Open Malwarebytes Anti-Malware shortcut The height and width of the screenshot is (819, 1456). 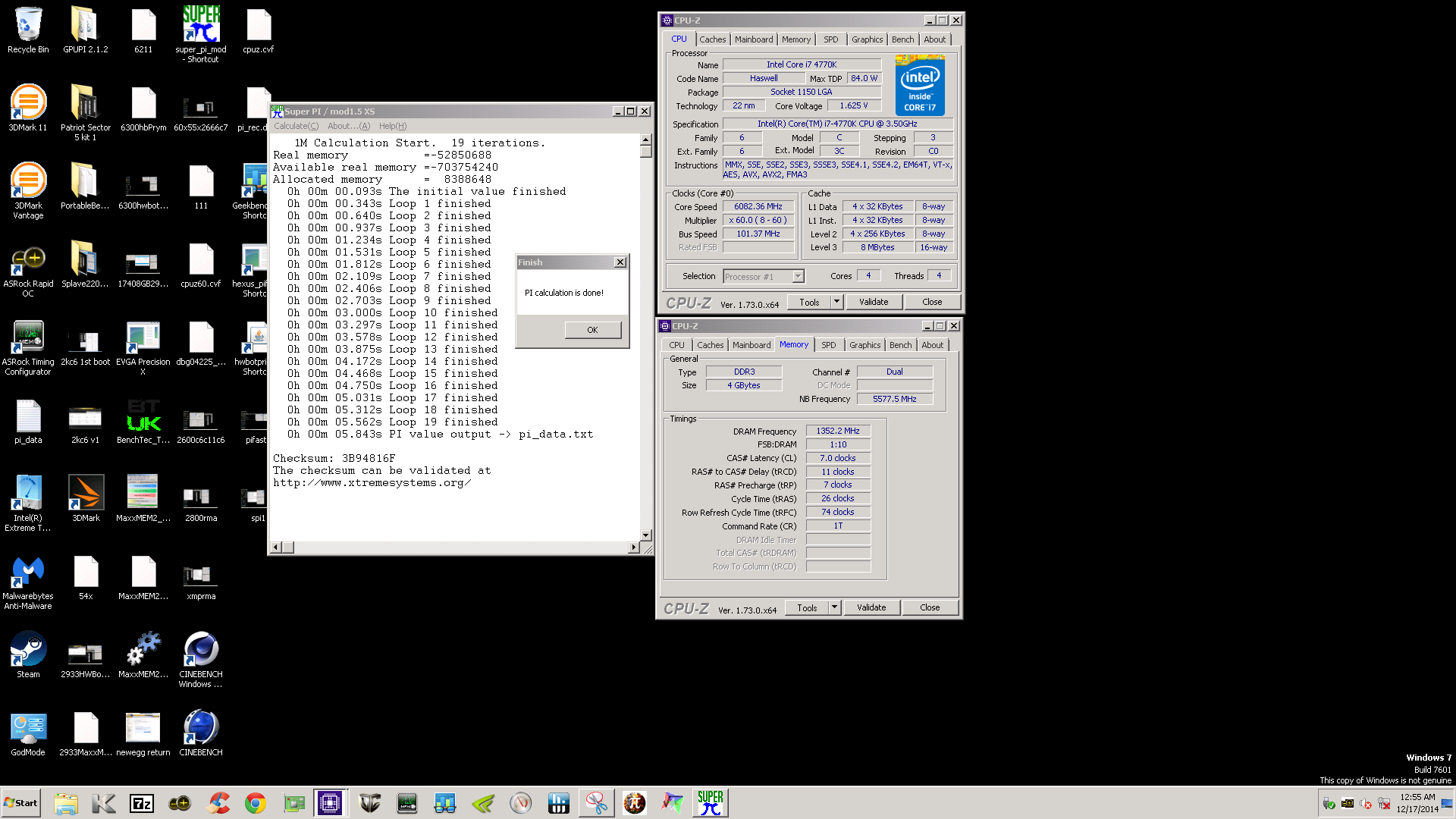coord(28,581)
